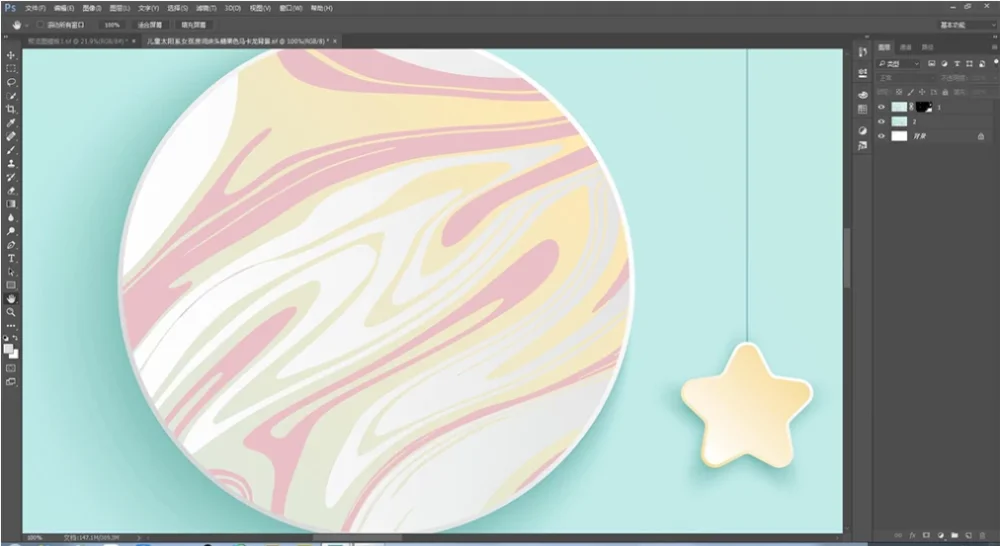Click the 100% zoom button
Viewport: 1000px width, 546px height.
tap(112, 25)
